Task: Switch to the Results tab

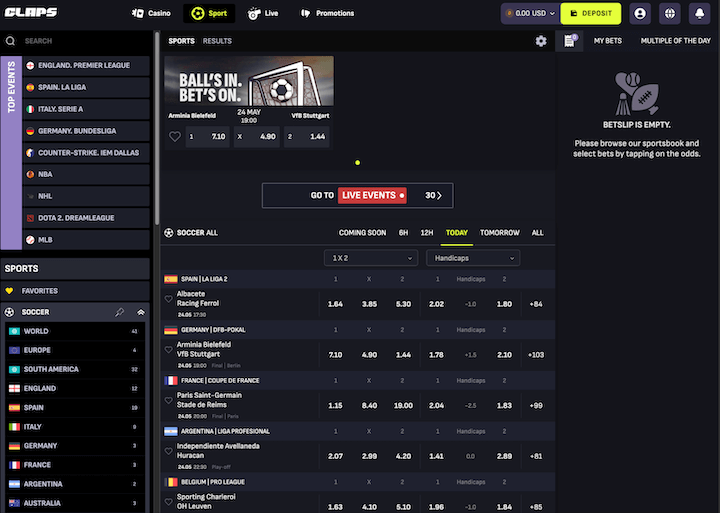Action: pyautogui.click(x=217, y=41)
